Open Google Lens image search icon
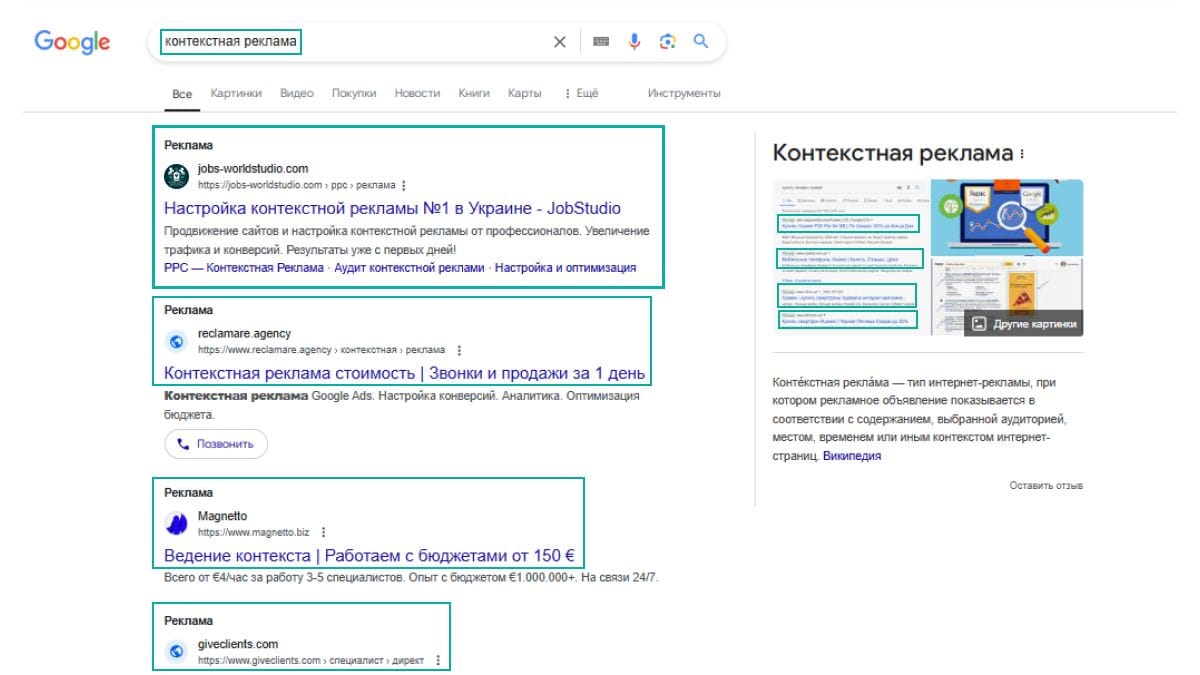This screenshot has width=1200, height=675. pos(668,41)
